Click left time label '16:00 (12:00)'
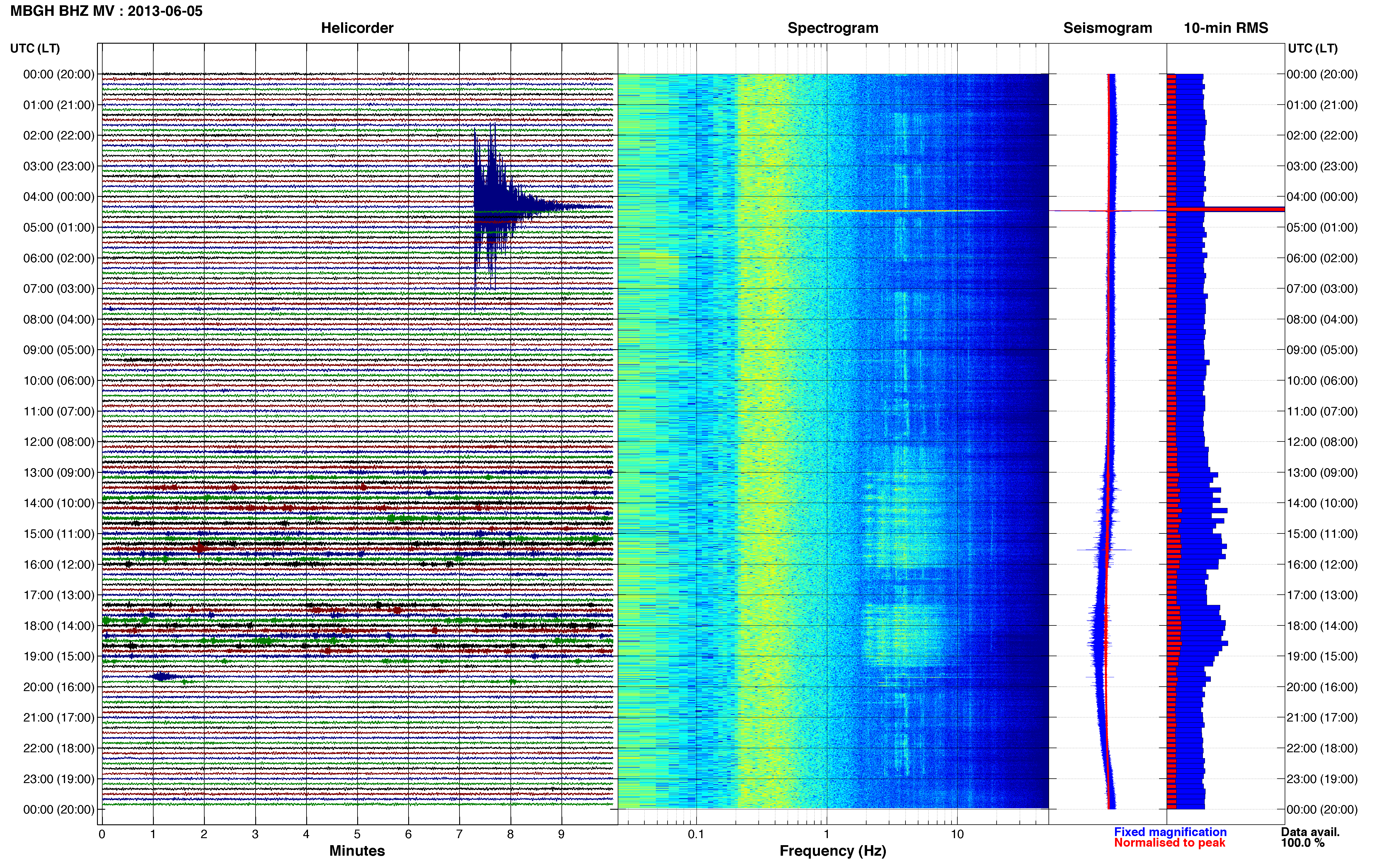 pos(59,565)
